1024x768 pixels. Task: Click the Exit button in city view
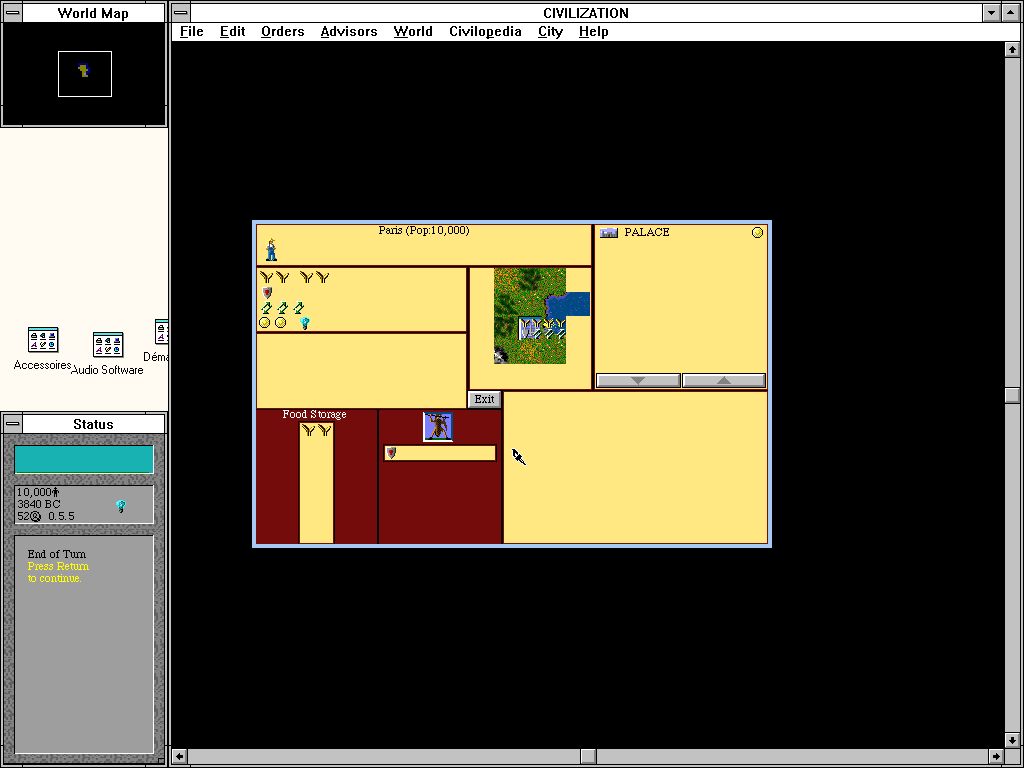tap(485, 399)
